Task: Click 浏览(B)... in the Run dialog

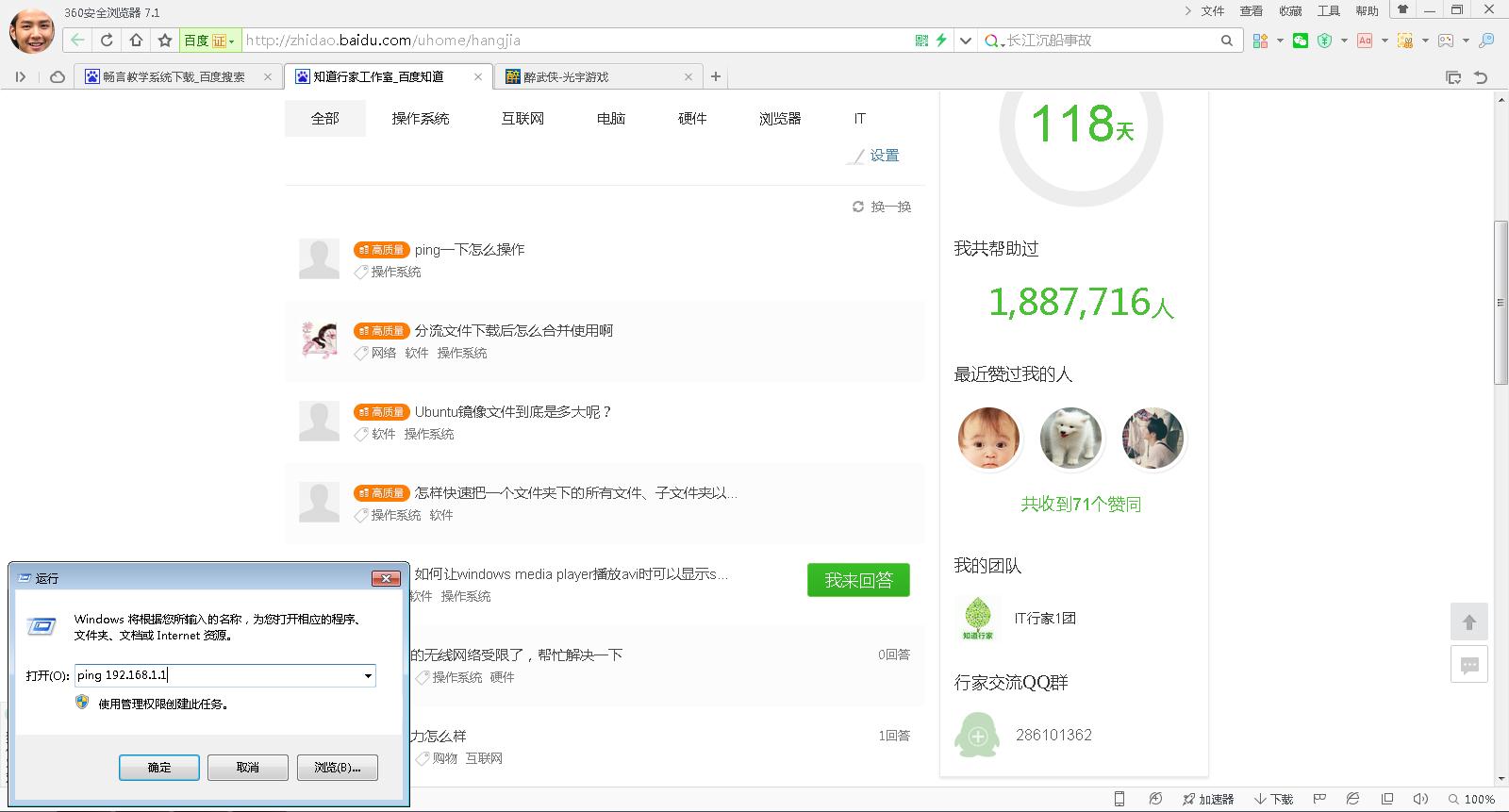Action: 337,768
